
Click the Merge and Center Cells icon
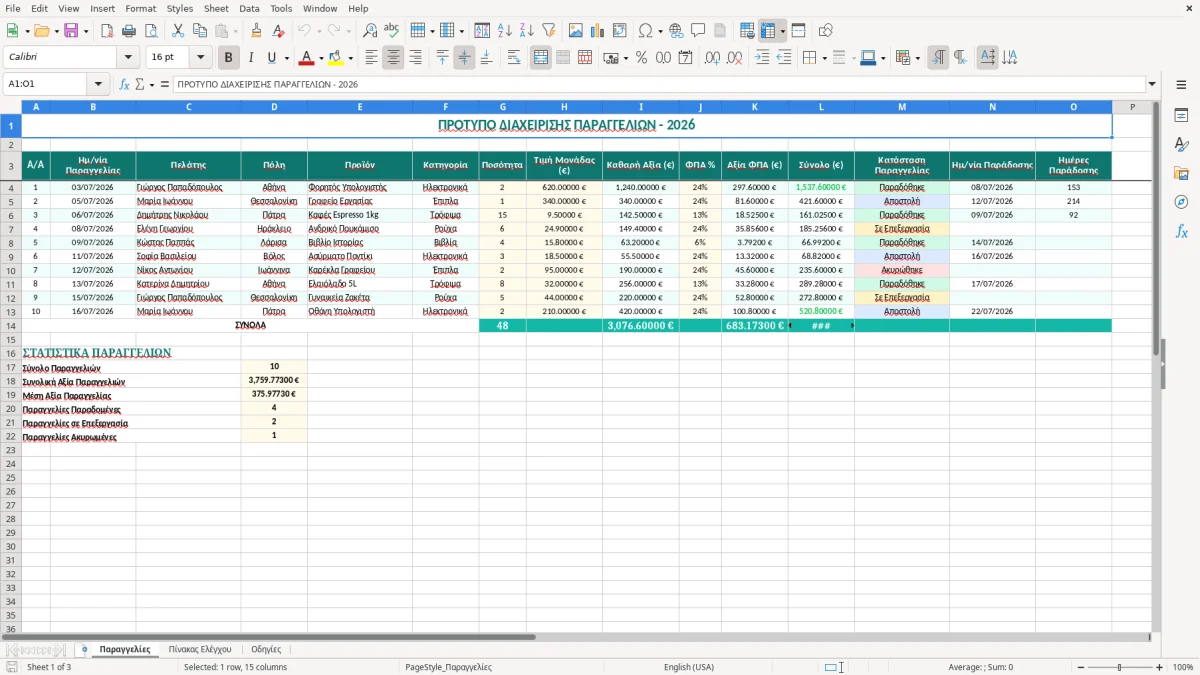[x=541, y=58]
